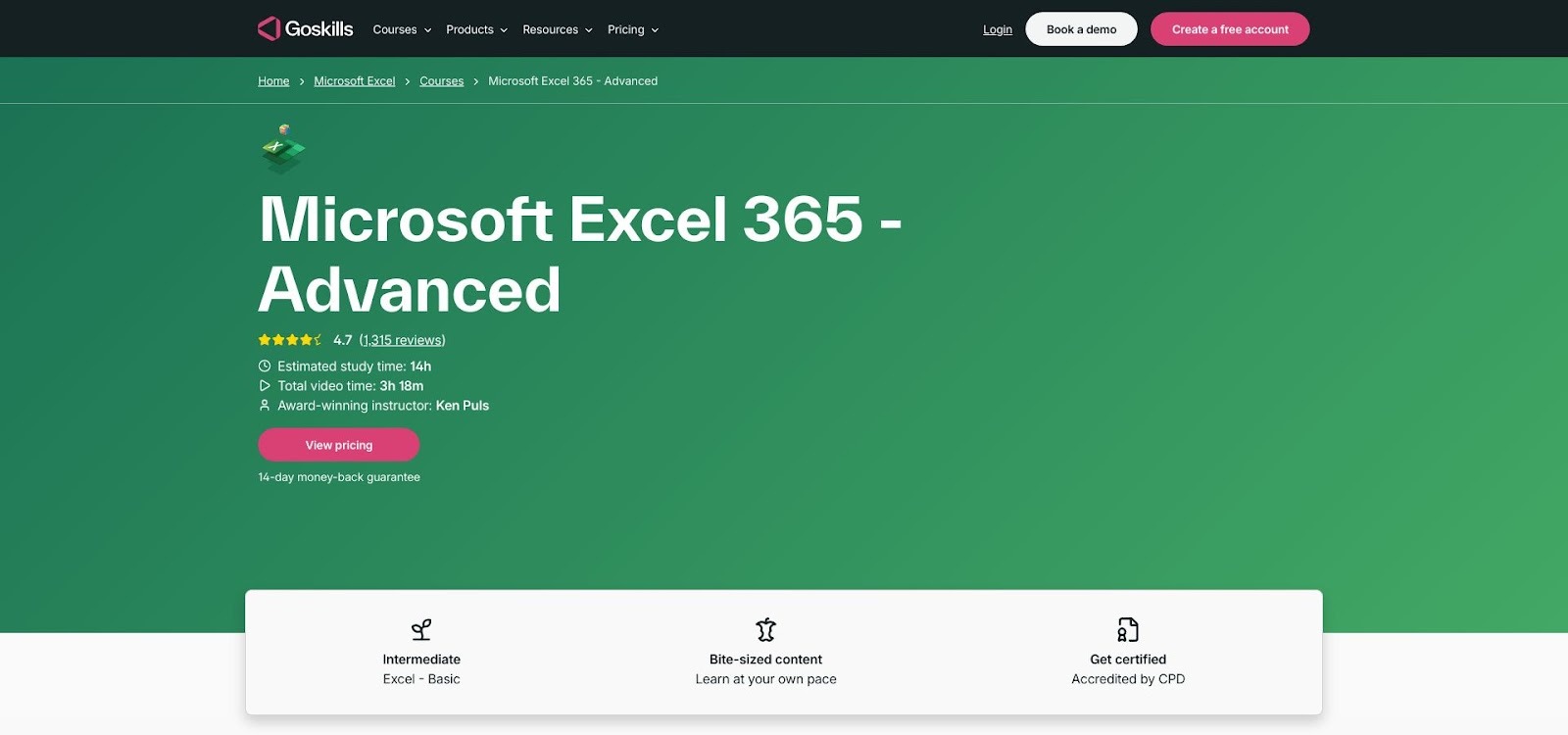Expand the Pricing dropdown chevron

tap(655, 30)
